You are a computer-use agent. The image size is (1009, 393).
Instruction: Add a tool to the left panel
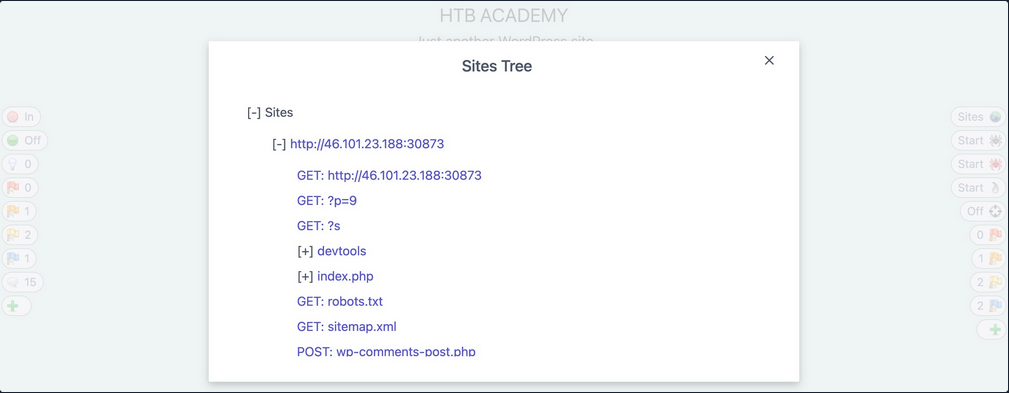pos(16,306)
